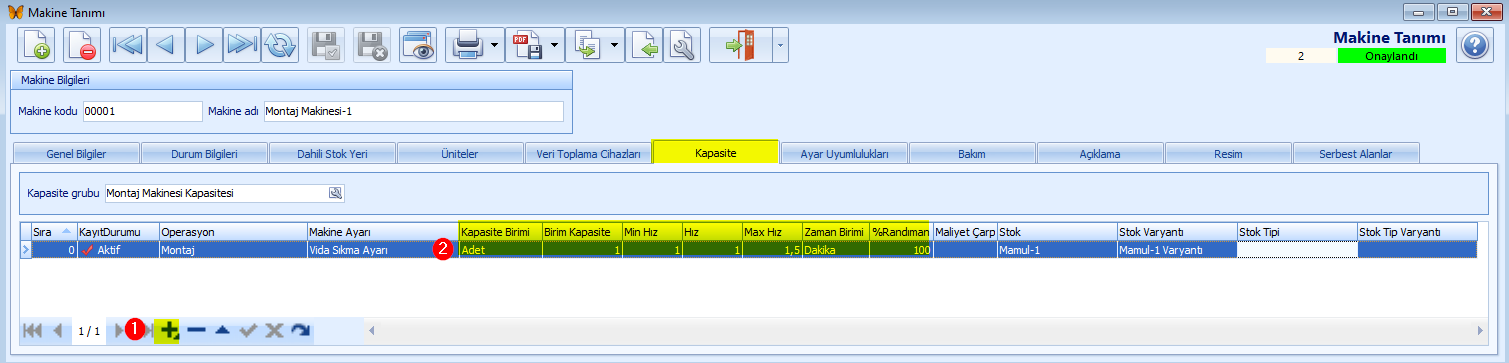Open the preview eye icon

417,46
